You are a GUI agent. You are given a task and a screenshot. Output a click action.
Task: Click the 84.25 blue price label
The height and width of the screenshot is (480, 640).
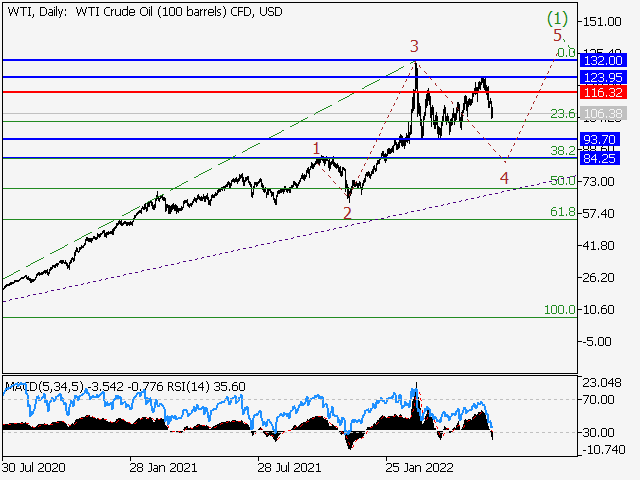(600, 158)
